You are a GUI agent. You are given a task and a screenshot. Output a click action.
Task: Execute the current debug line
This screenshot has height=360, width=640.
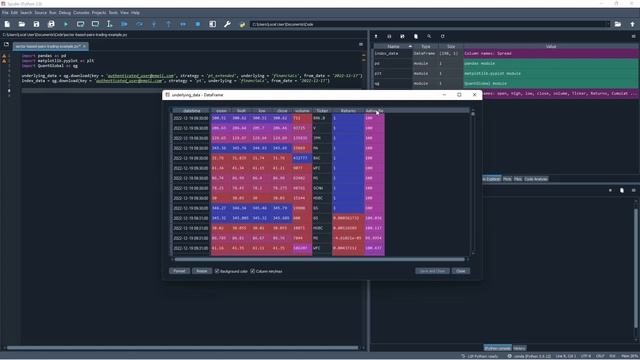[x=139, y=24]
